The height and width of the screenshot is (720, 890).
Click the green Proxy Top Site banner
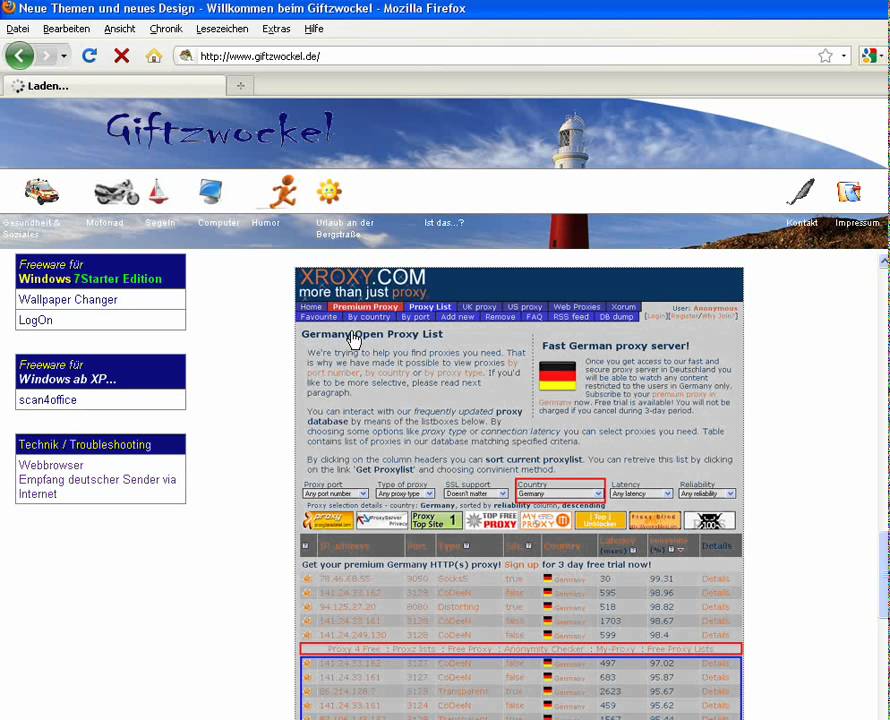436,520
